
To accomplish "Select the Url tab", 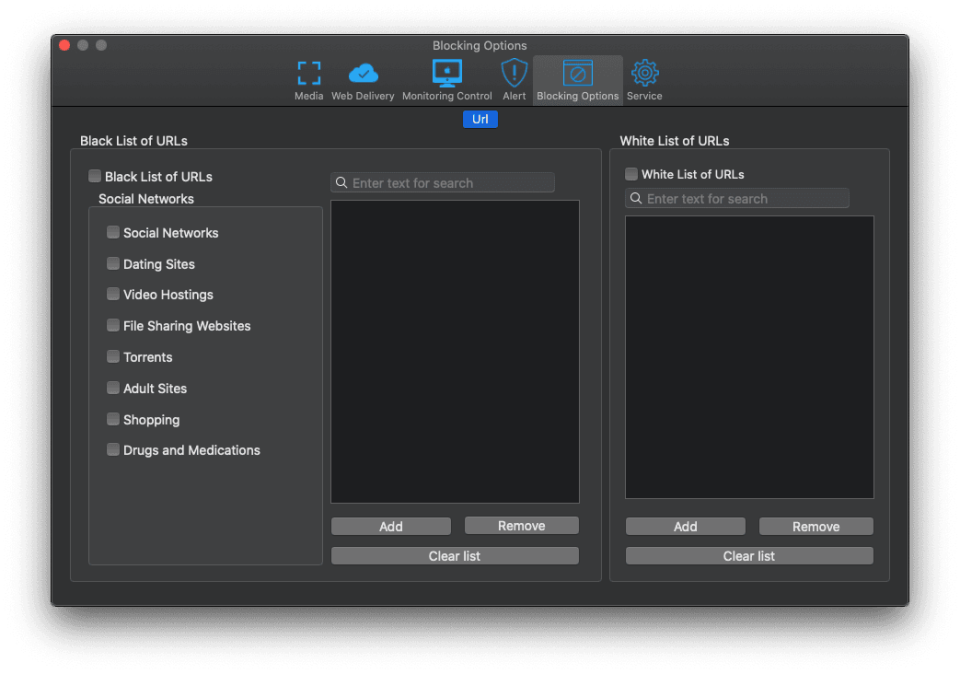I will point(480,119).
